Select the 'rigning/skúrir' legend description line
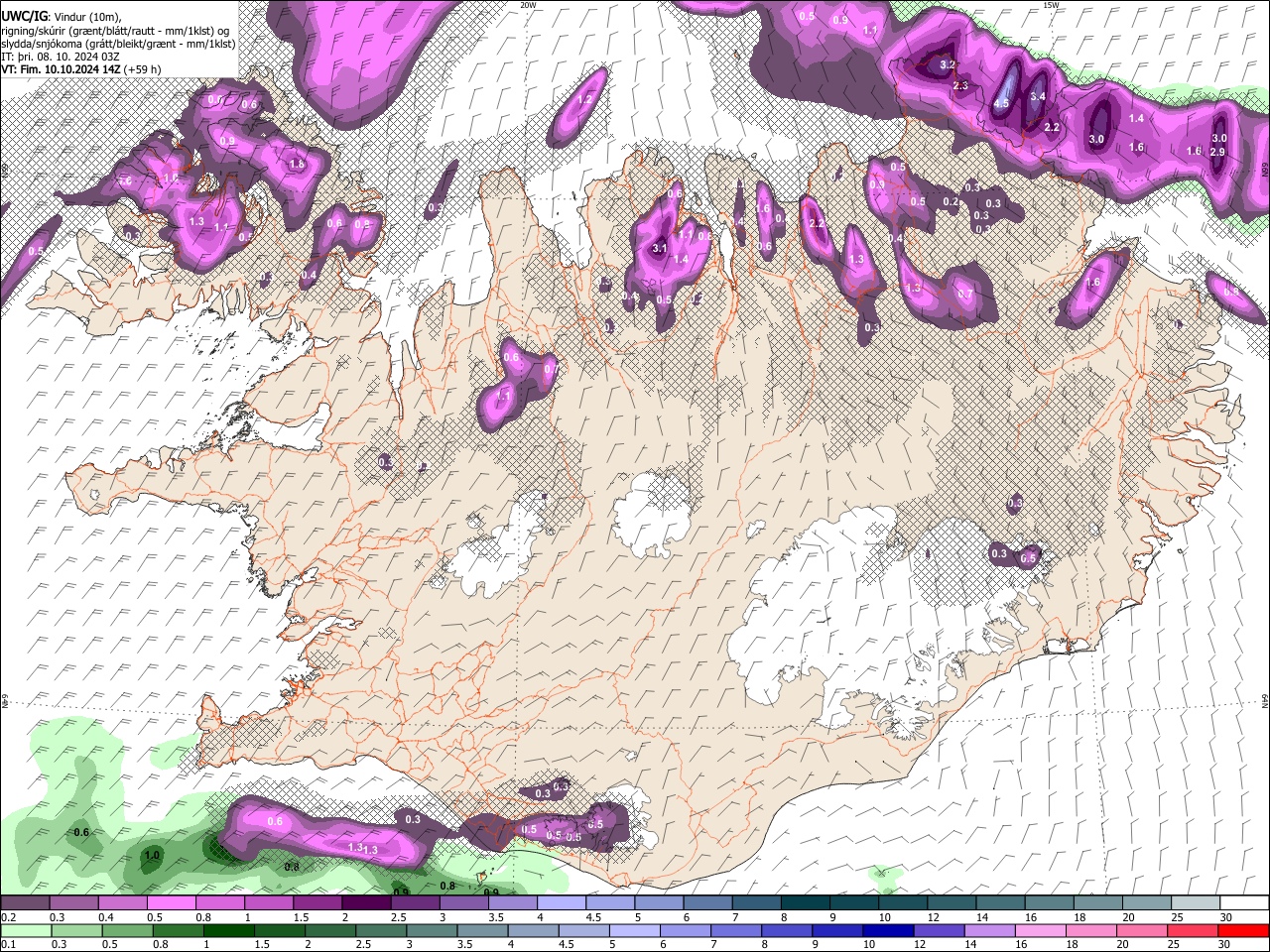This screenshot has width=1270, height=952. (x=116, y=31)
